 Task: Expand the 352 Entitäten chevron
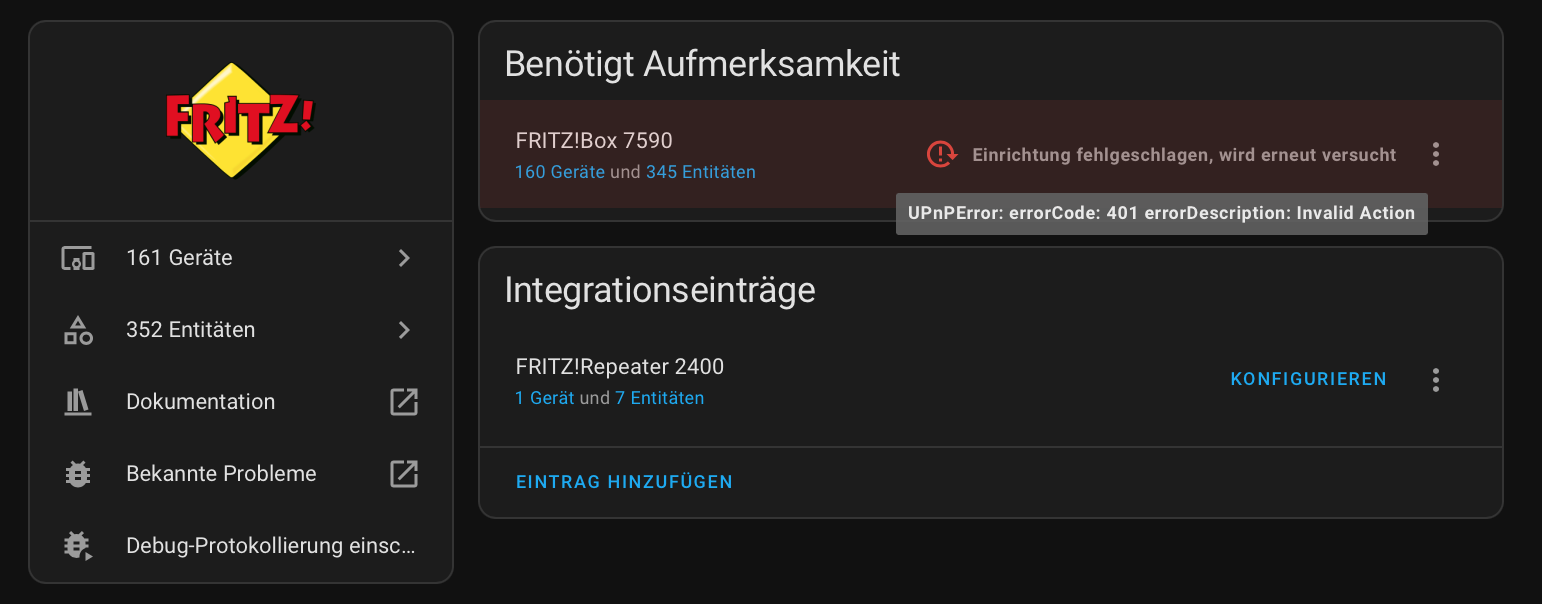tap(404, 330)
